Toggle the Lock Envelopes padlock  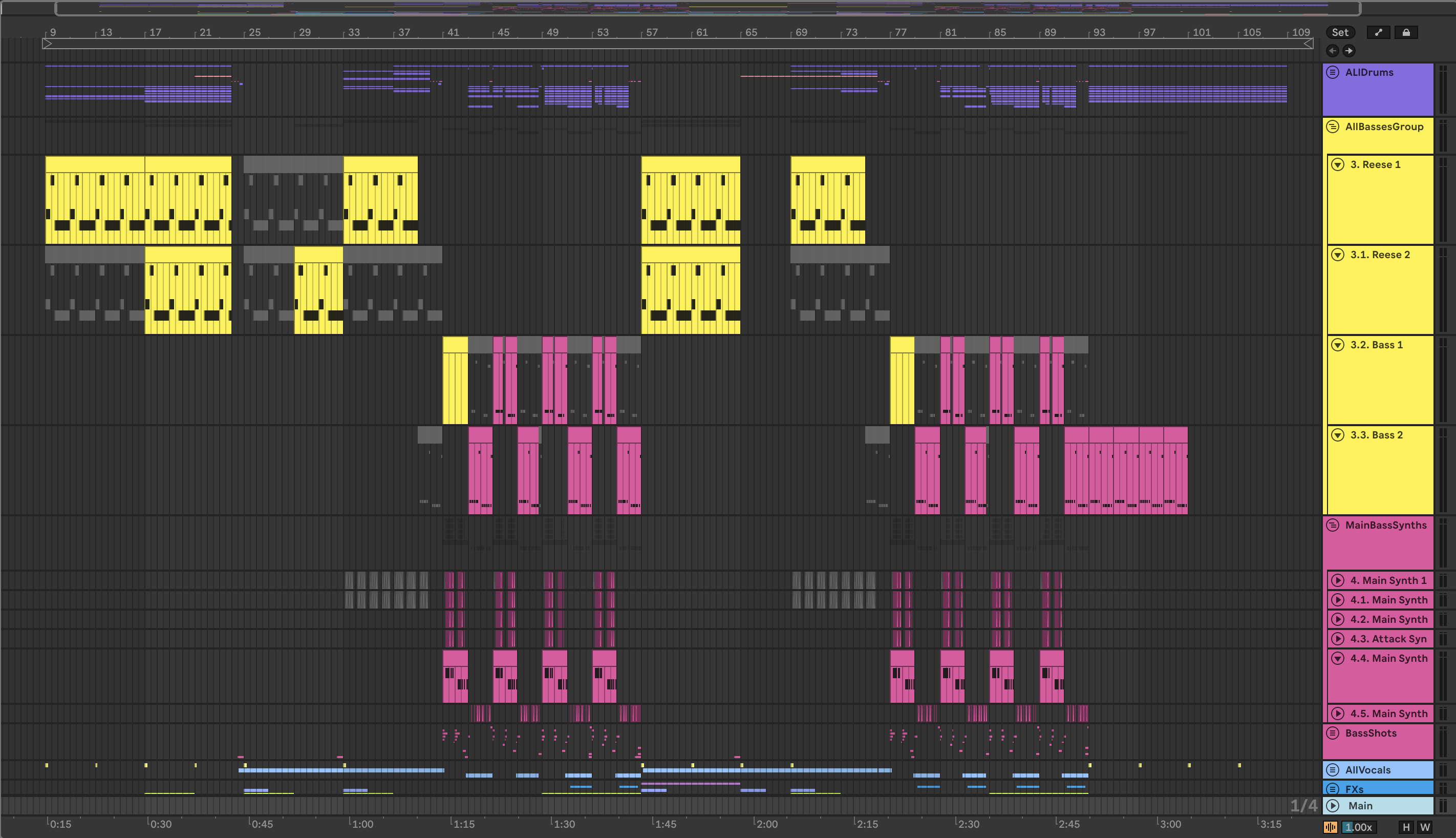pyautogui.click(x=1406, y=33)
